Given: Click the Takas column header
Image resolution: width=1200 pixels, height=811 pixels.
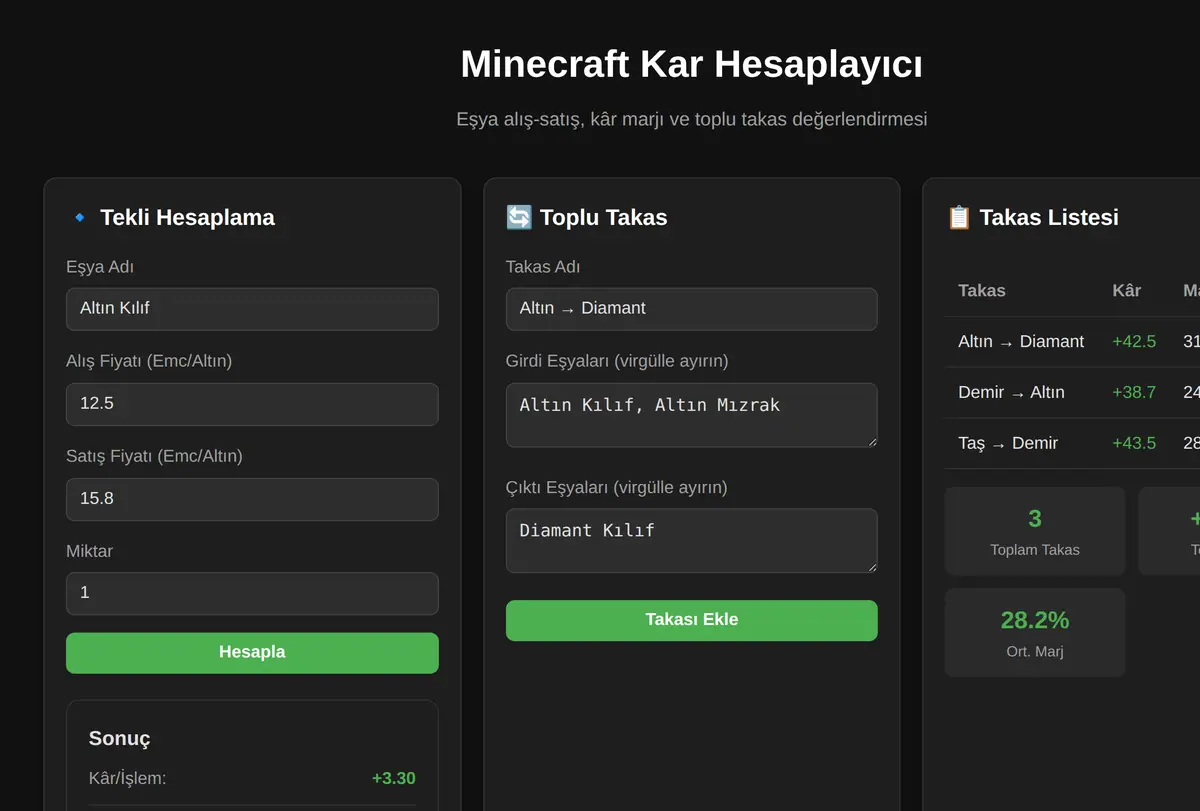Looking at the screenshot, I should coord(982,290).
